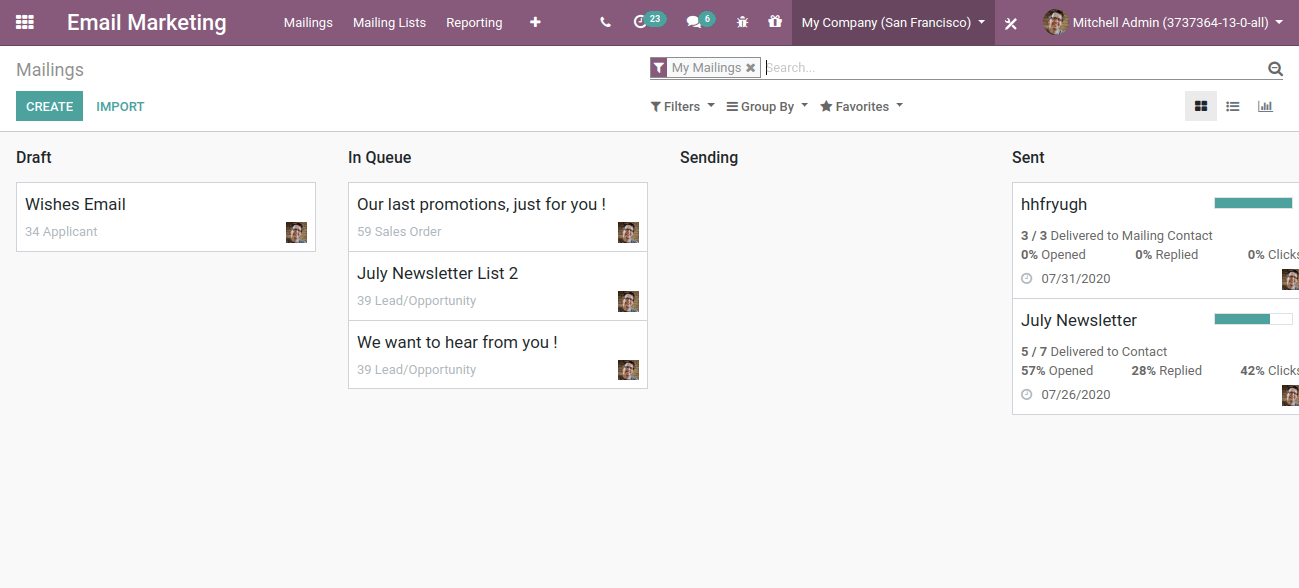Click the In Queue column header
1299x588 pixels.
pos(380,157)
